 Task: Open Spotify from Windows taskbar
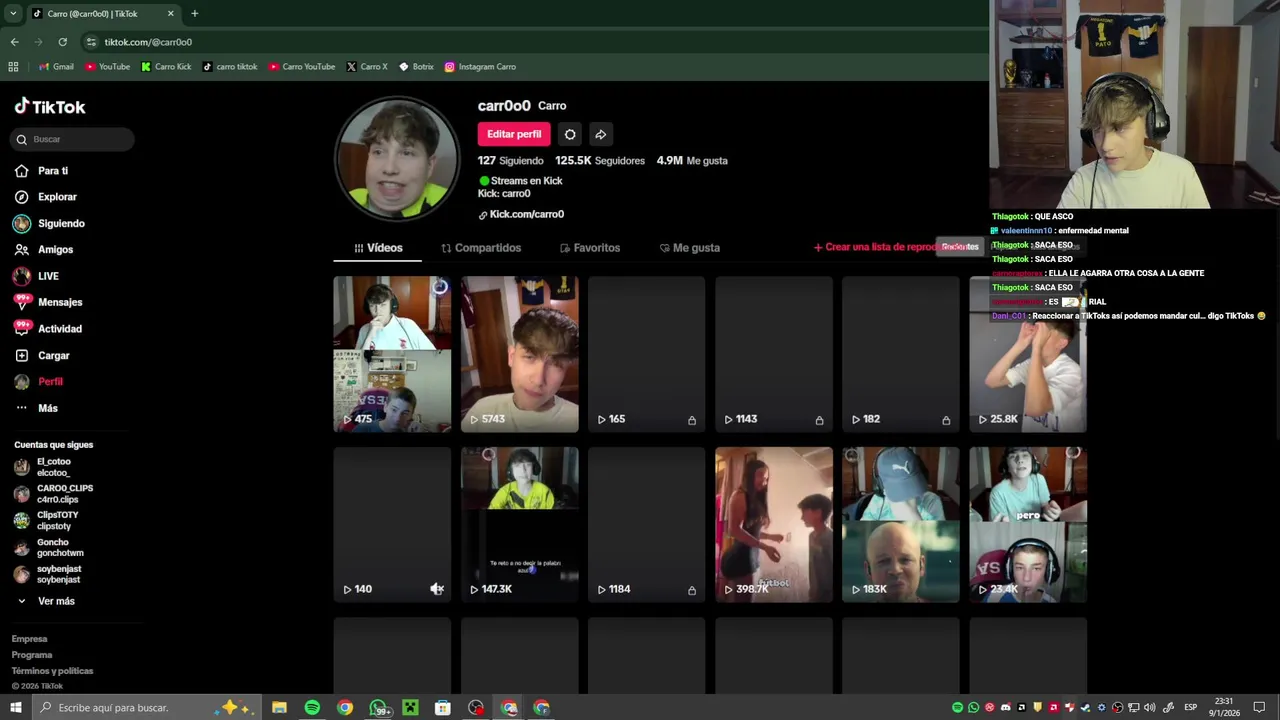312,708
